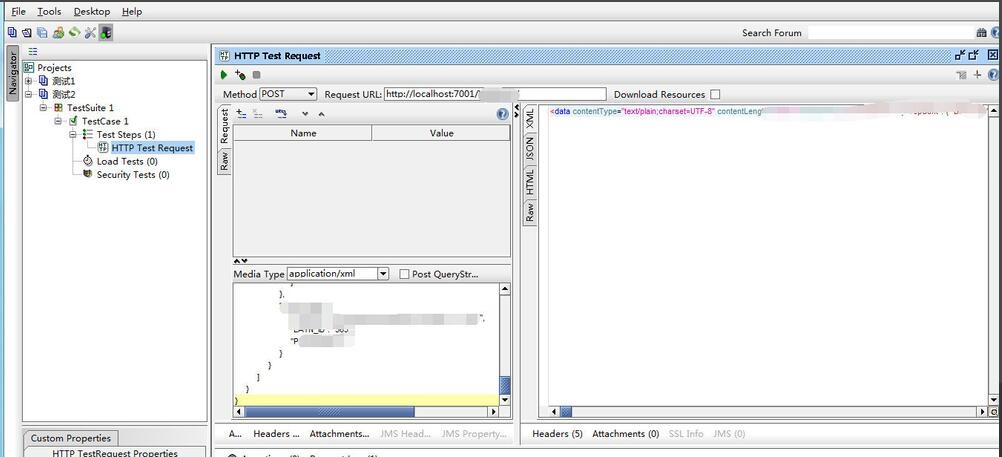Switch to the request Raw vertical tab
1002x457 pixels.
(x=224, y=160)
